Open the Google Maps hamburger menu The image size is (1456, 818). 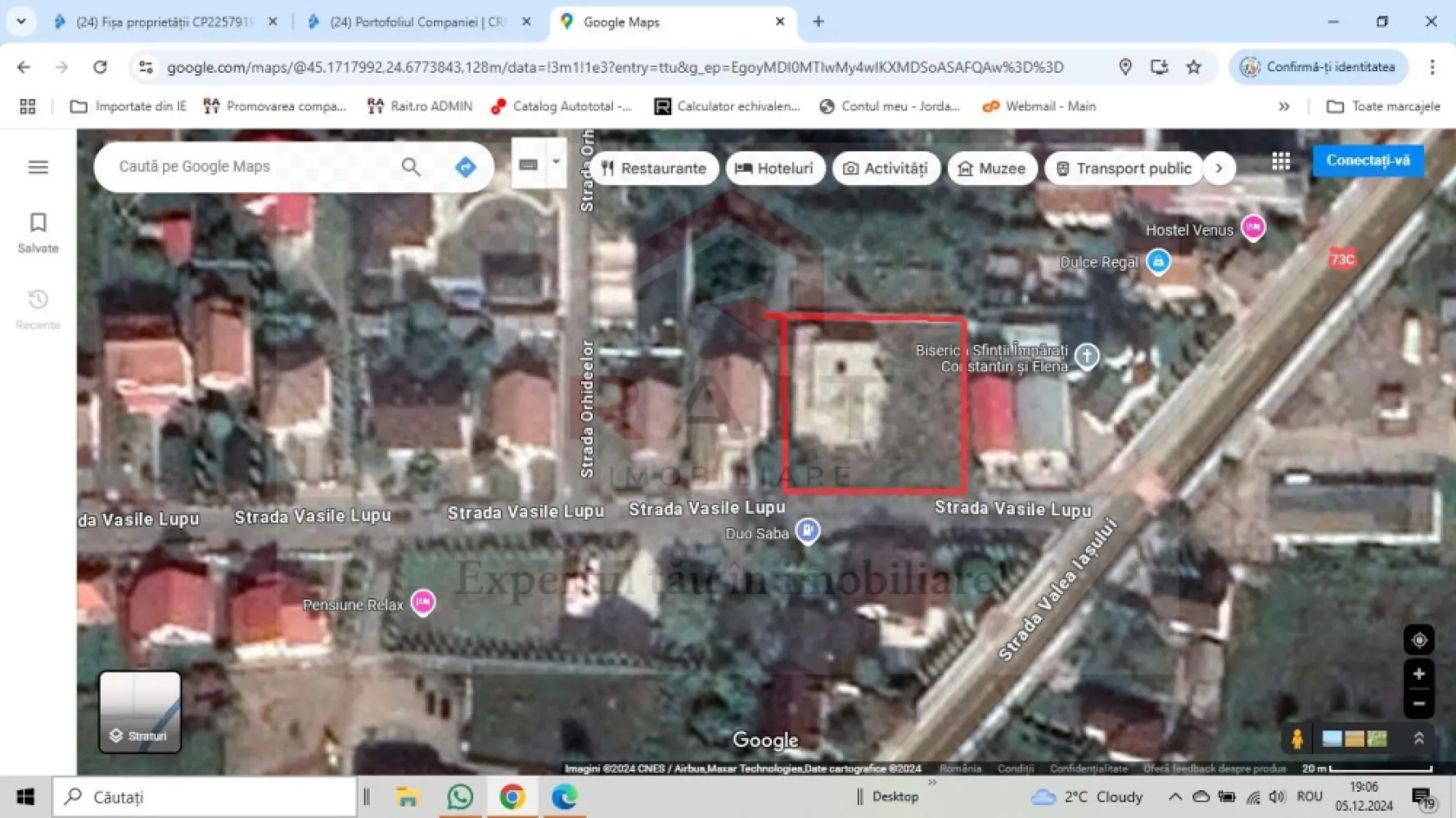pos(38,166)
